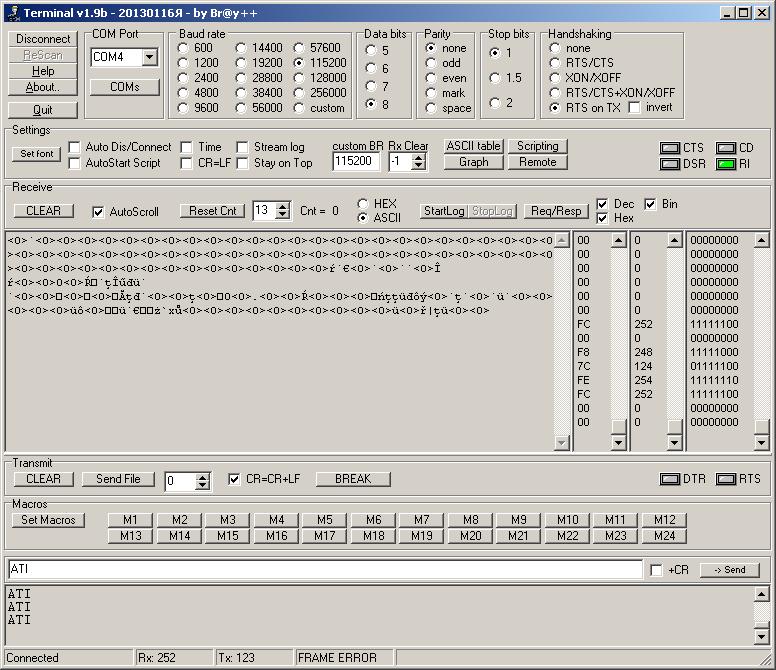
Task: Increase the Reset Cnt spinner value
Action: 282,206
